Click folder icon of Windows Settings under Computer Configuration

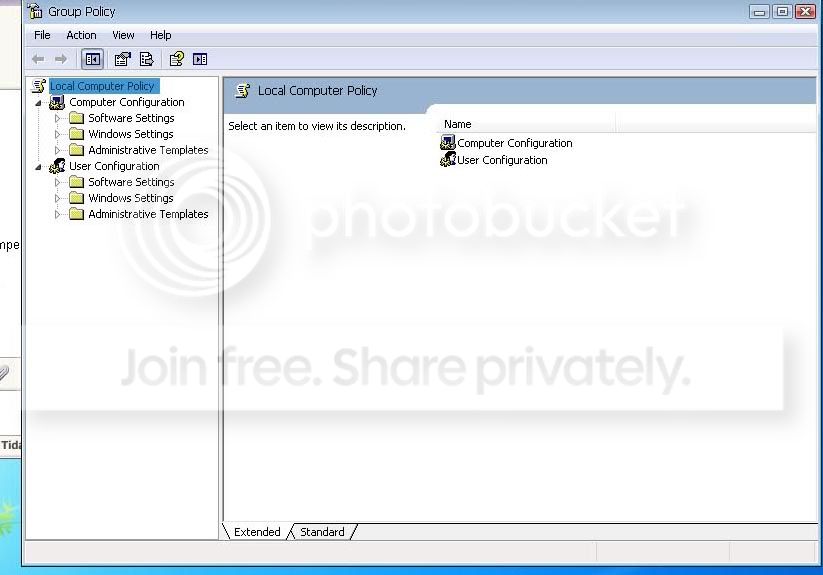[77, 134]
